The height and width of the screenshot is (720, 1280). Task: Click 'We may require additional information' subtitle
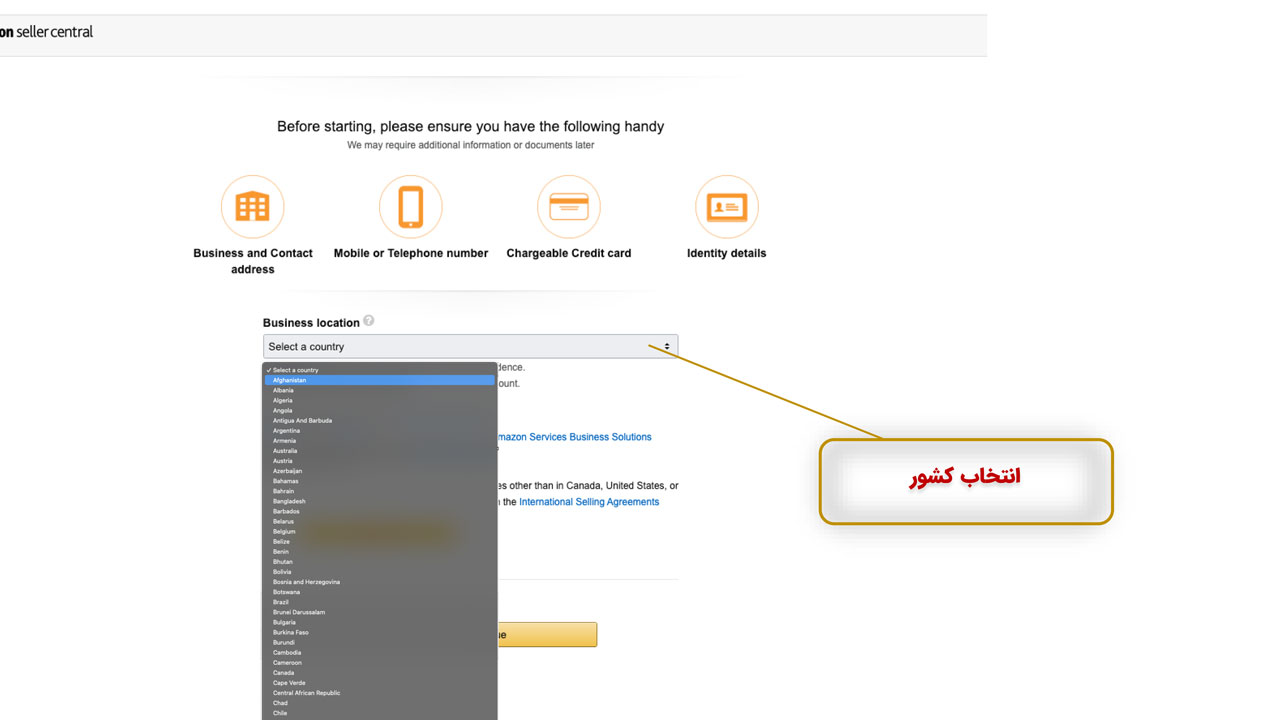click(471, 145)
